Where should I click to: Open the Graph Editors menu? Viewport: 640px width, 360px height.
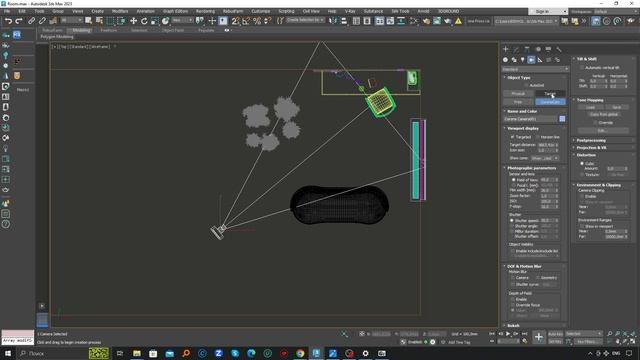click(176, 11)
